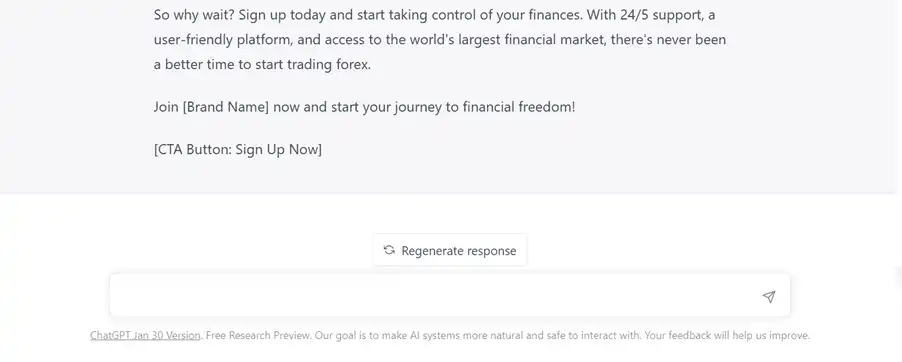This screenshot has height=362, width=902.
Task: Click the 'So why wait?' opening sentence
Action: (194, 15)
